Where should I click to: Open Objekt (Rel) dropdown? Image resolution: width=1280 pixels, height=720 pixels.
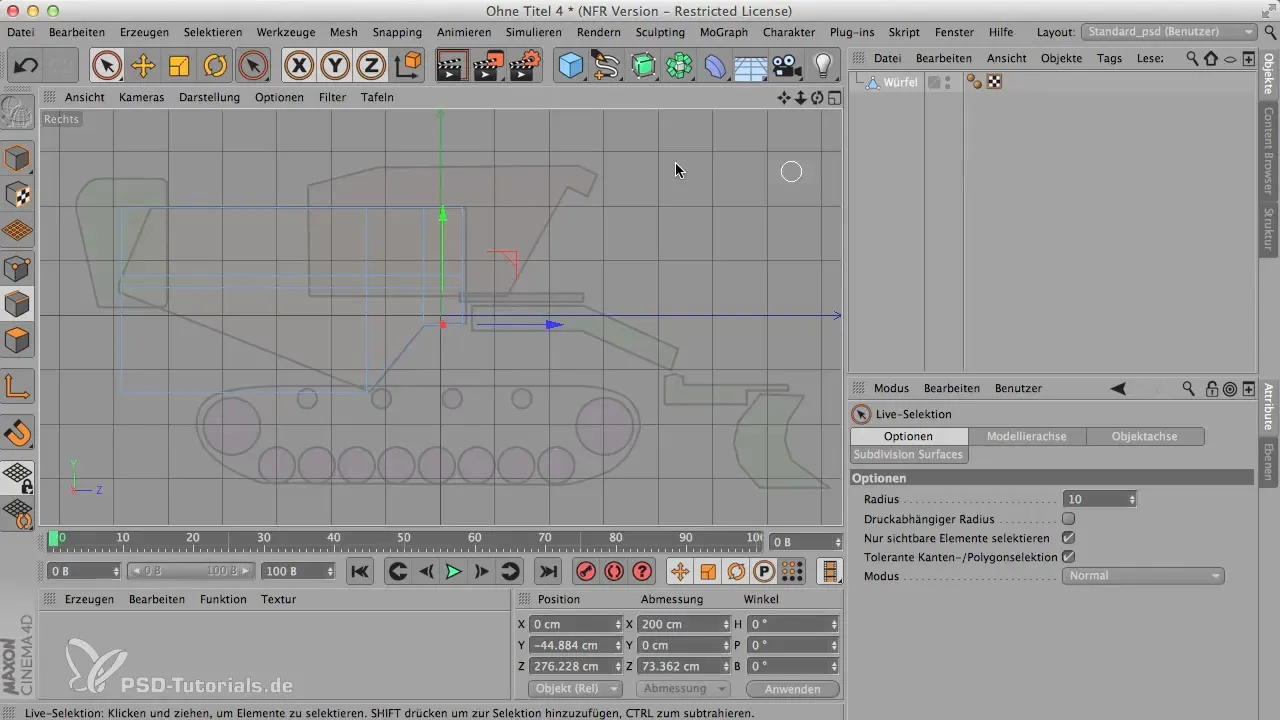575,689
